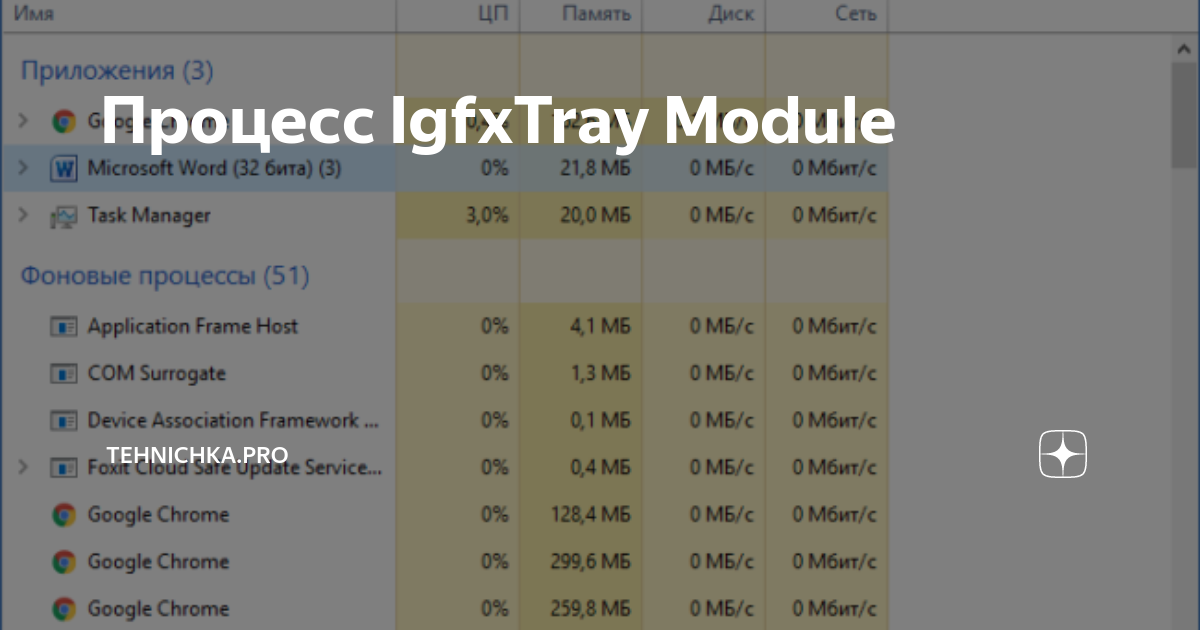Click the 1,3 МБ memory value
Viewport: 1200px width, 630px height.
601,373
